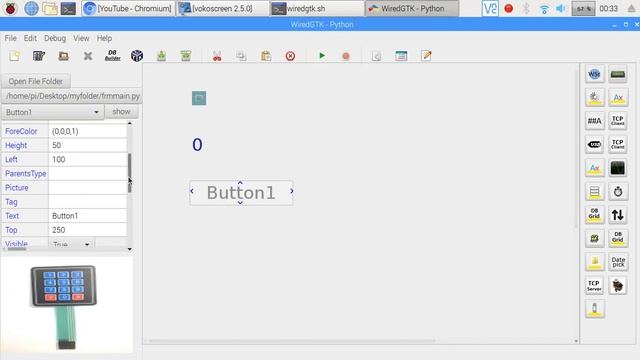Switch to wiredgtk.sh terminal taskbar window
The height and width of the screenshot is (360, 640).
coord(317,8)
